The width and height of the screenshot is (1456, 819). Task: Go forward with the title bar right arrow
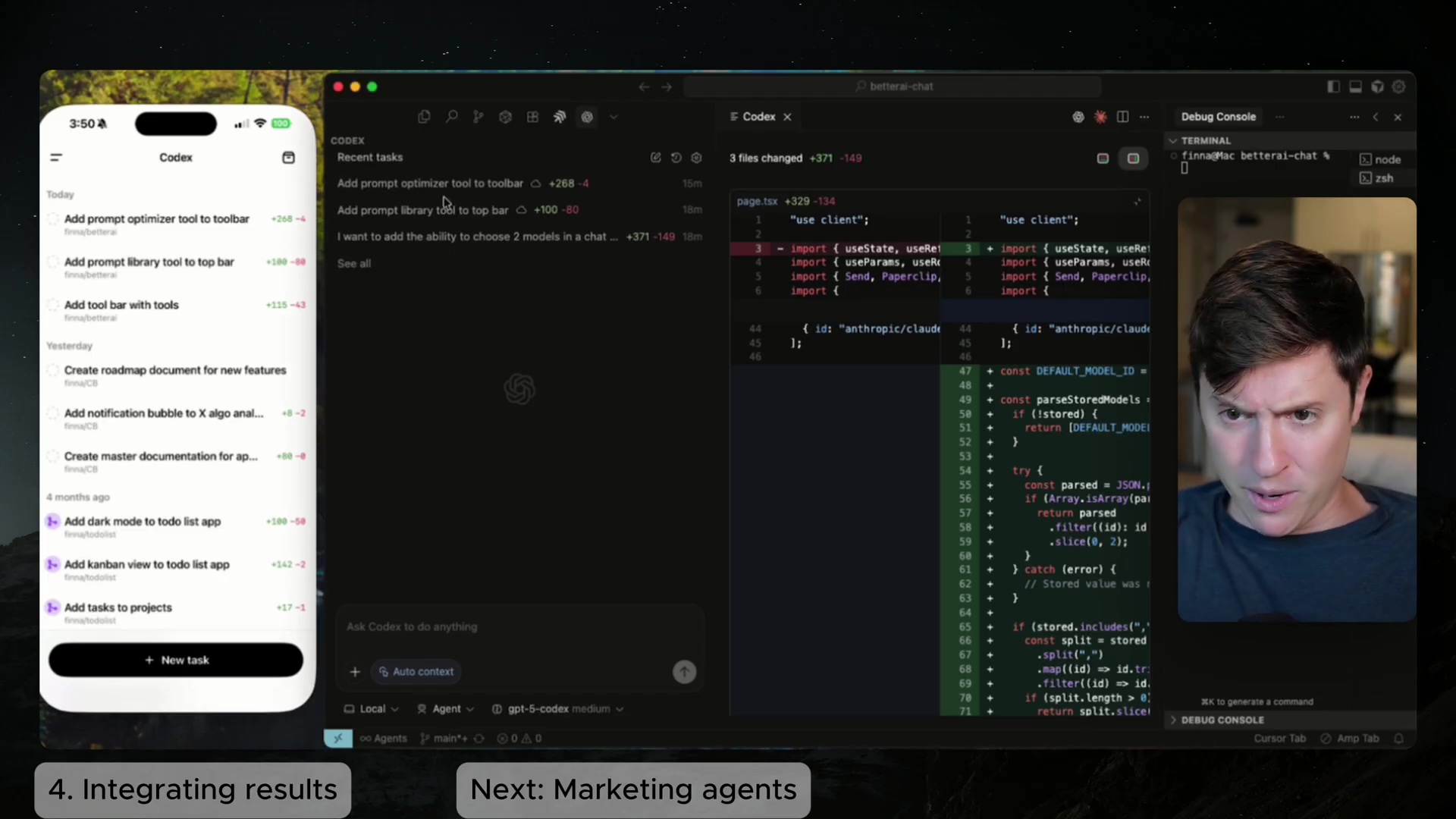click(x=666, y=87)
